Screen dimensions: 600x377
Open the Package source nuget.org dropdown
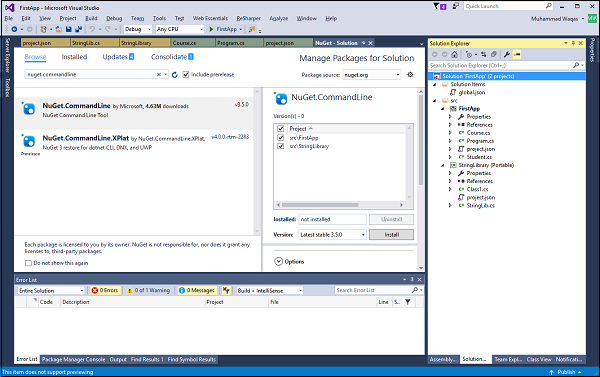click(372, 75)
